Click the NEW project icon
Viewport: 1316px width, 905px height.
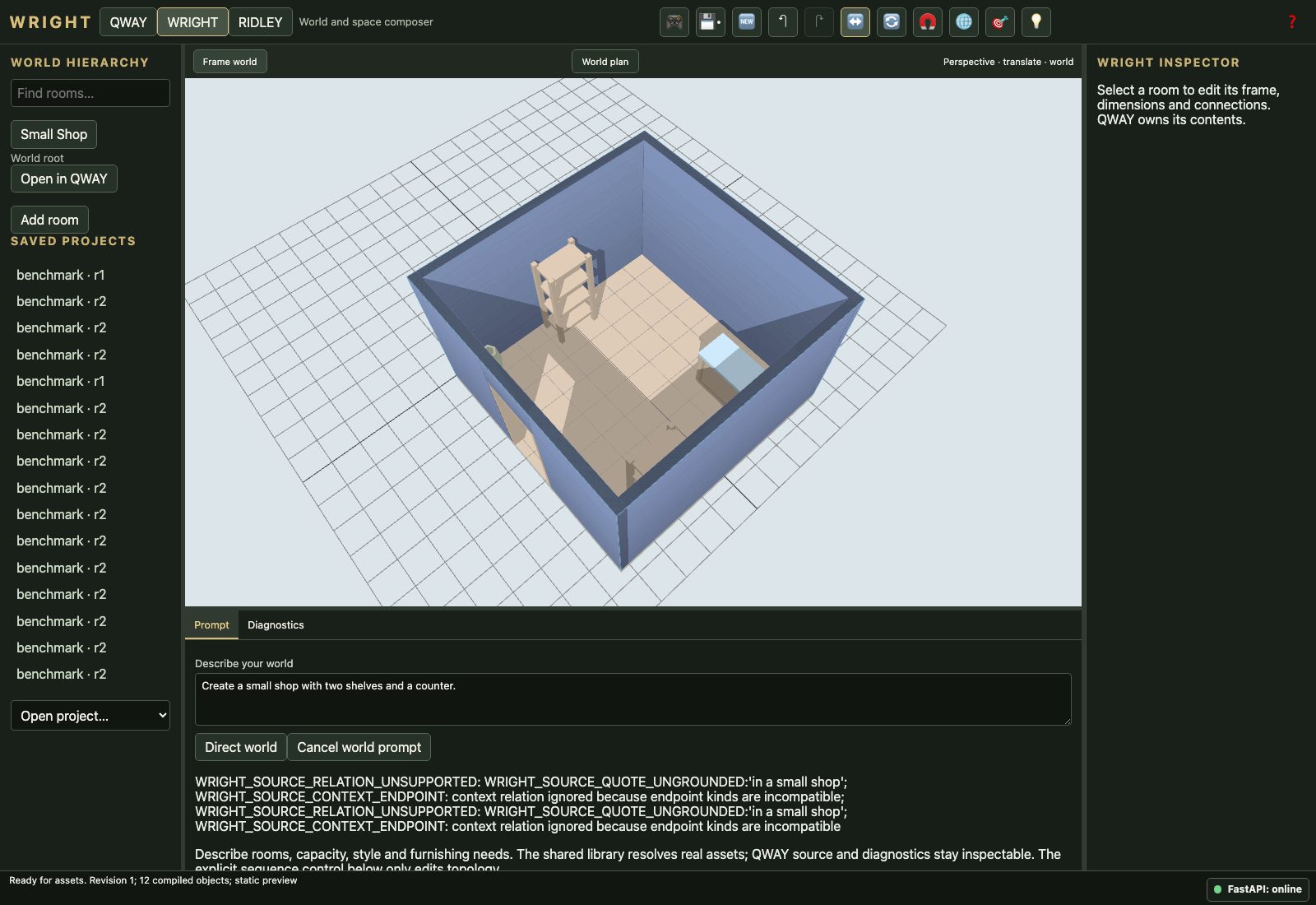click(747, 22)
